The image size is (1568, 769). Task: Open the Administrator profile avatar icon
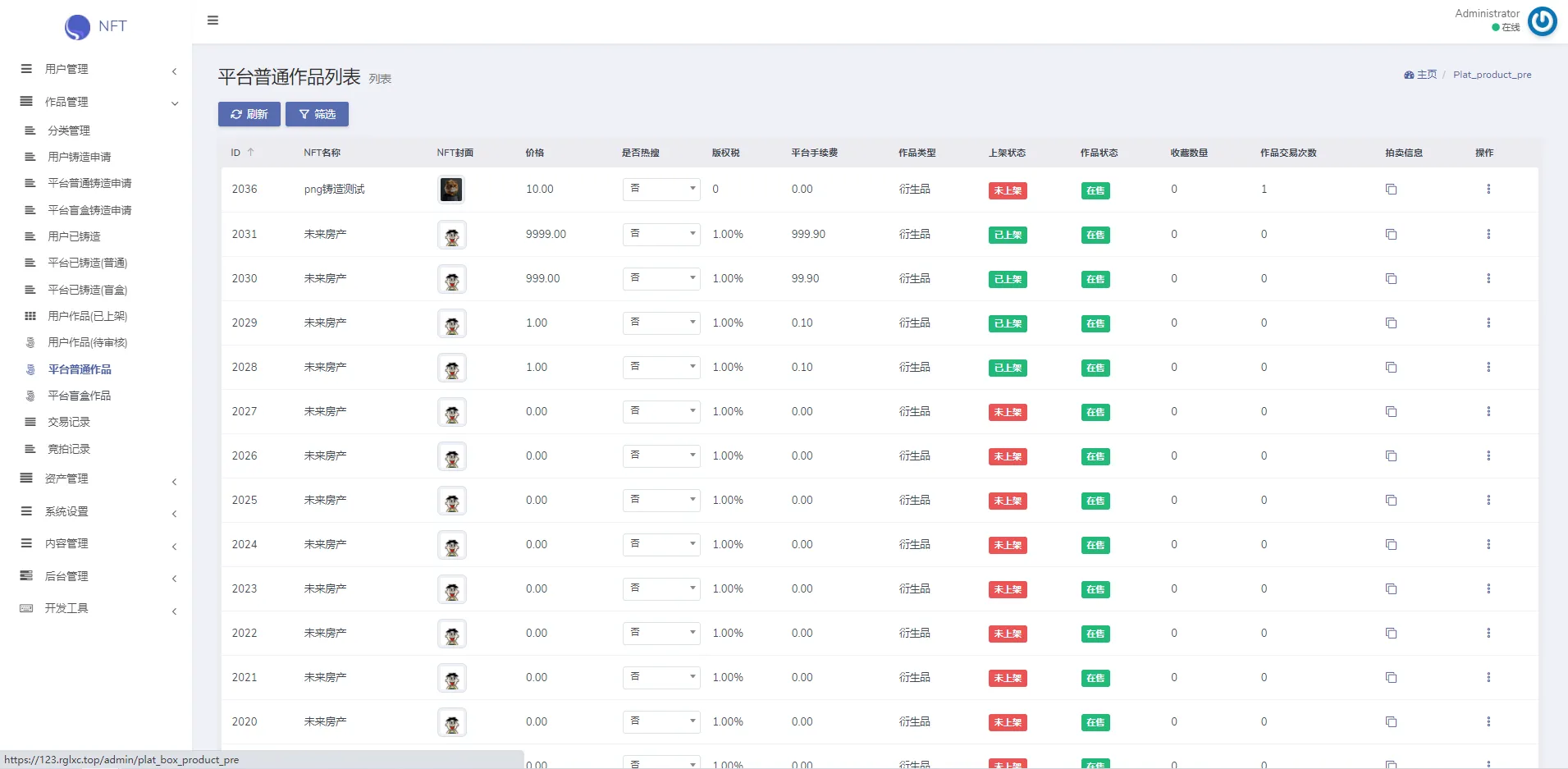(x=1542, y=21)
